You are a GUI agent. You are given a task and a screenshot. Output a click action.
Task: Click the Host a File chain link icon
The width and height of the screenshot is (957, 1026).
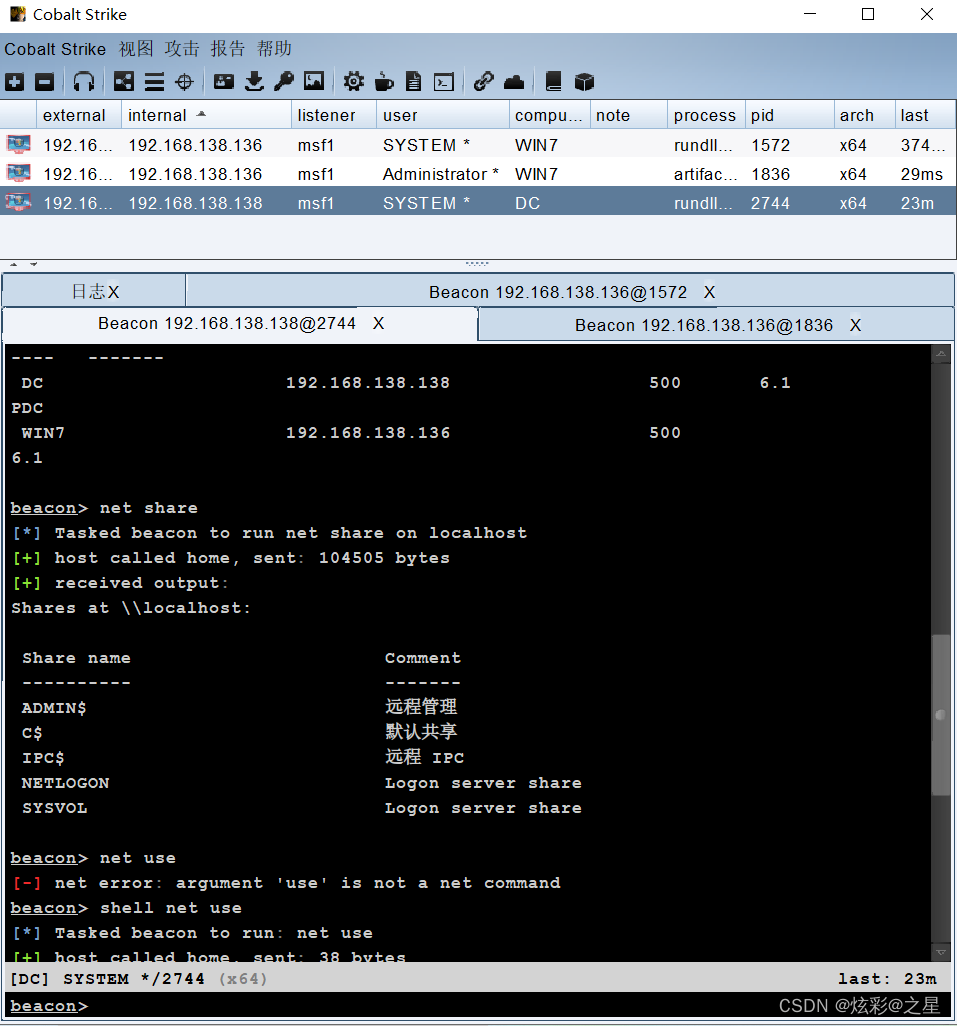pos(483,82)
